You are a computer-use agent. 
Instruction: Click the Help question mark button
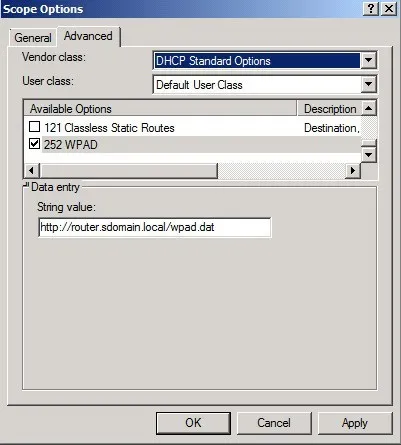coord(371,8)
